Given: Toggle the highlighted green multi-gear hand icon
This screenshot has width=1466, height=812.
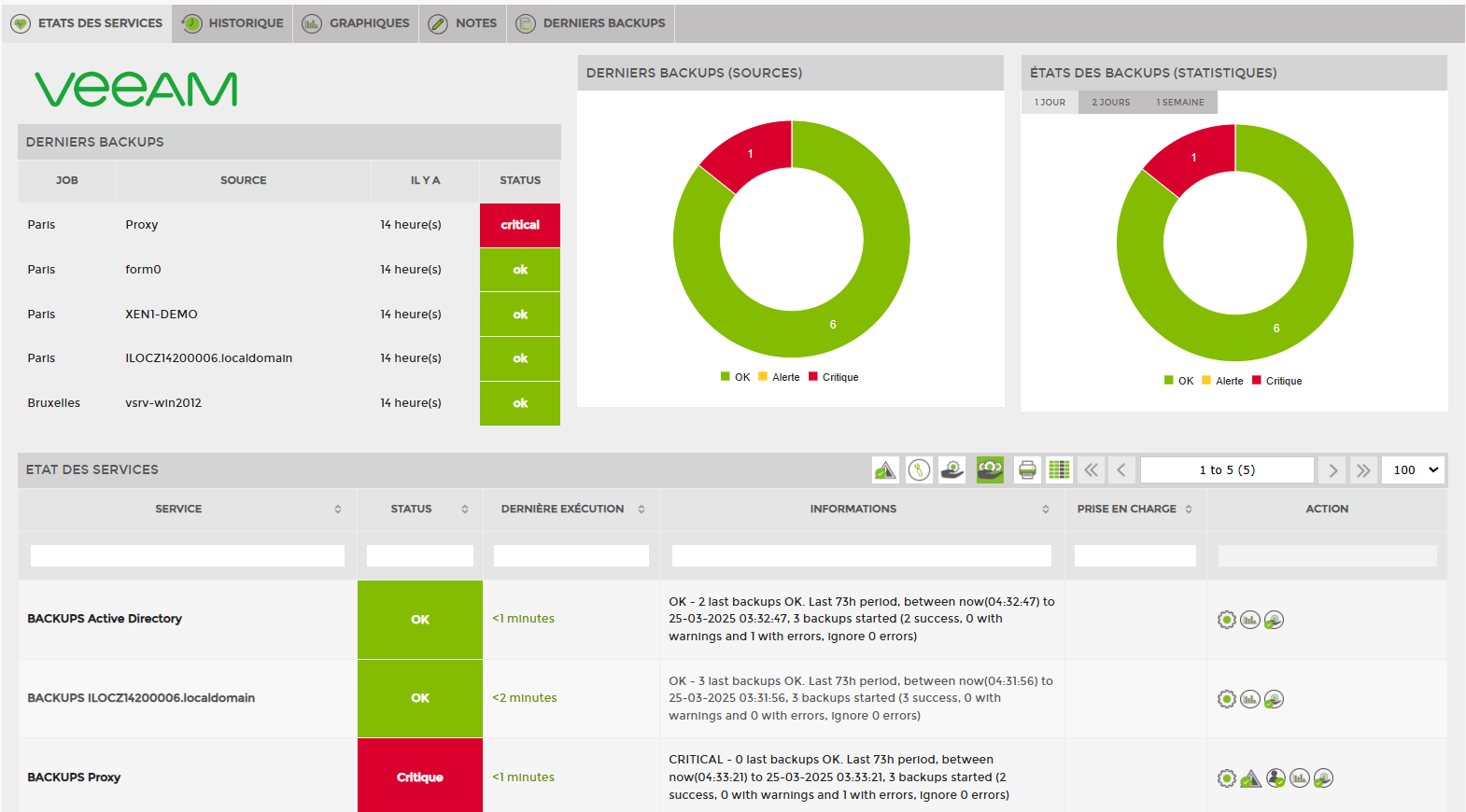Looking at the screenshot, I should coord(990,469).
